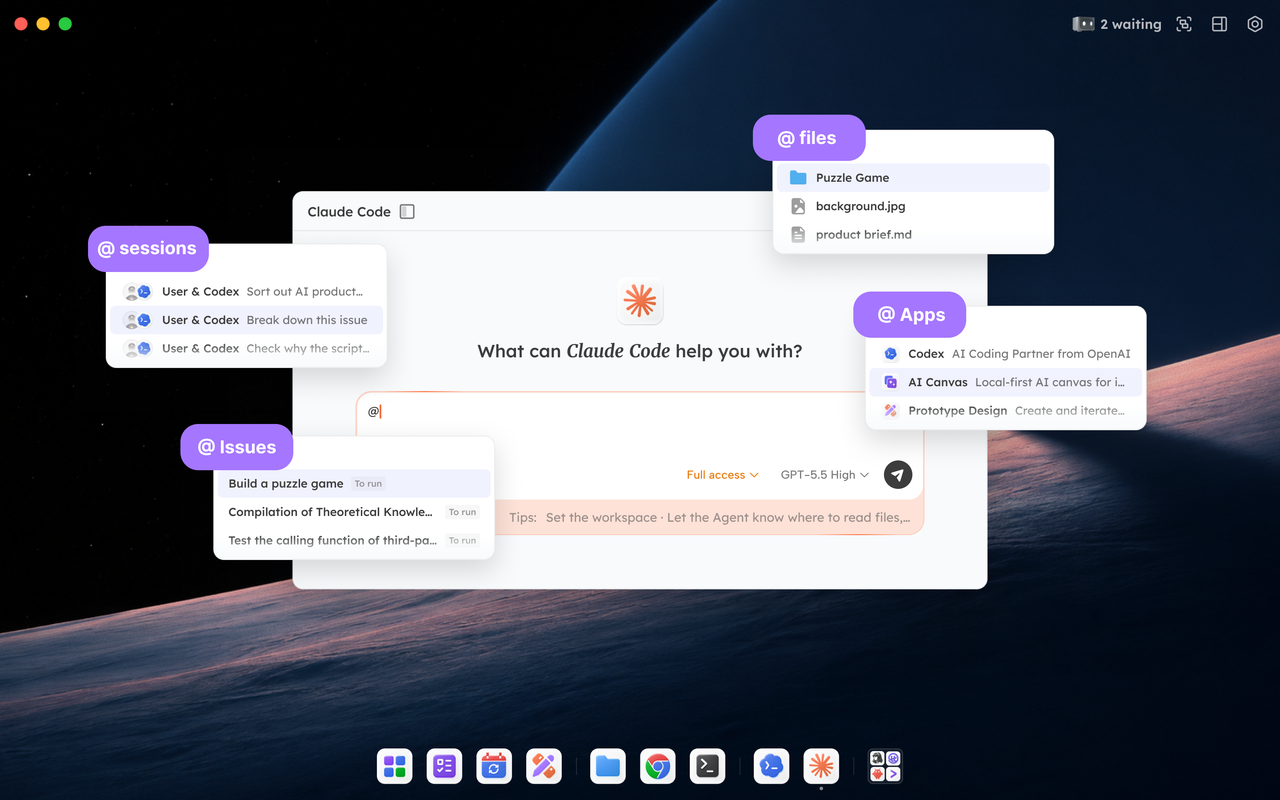Open the GPT-5.5 High model dropdown

tap(825, 475)
